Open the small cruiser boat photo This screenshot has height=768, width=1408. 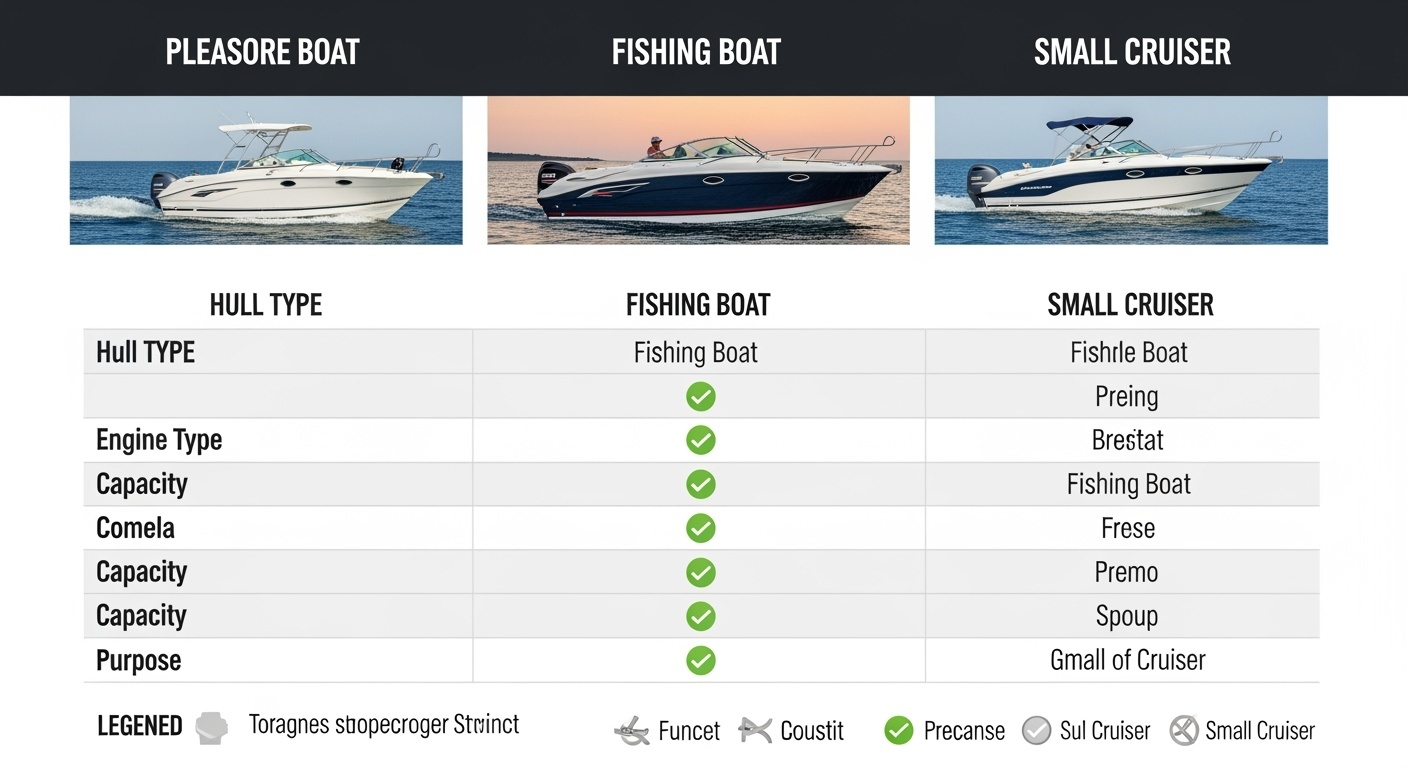pos(1131,170)
